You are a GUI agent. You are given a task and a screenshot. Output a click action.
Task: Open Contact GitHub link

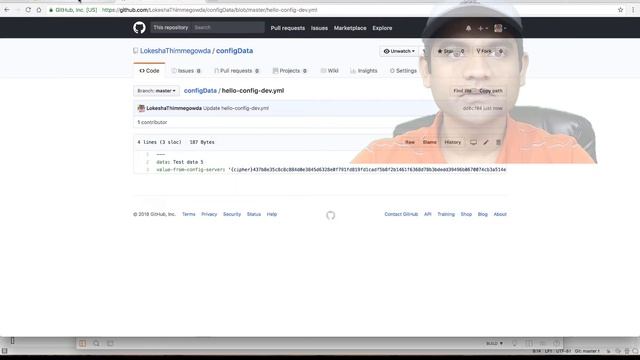pos(401,214)
